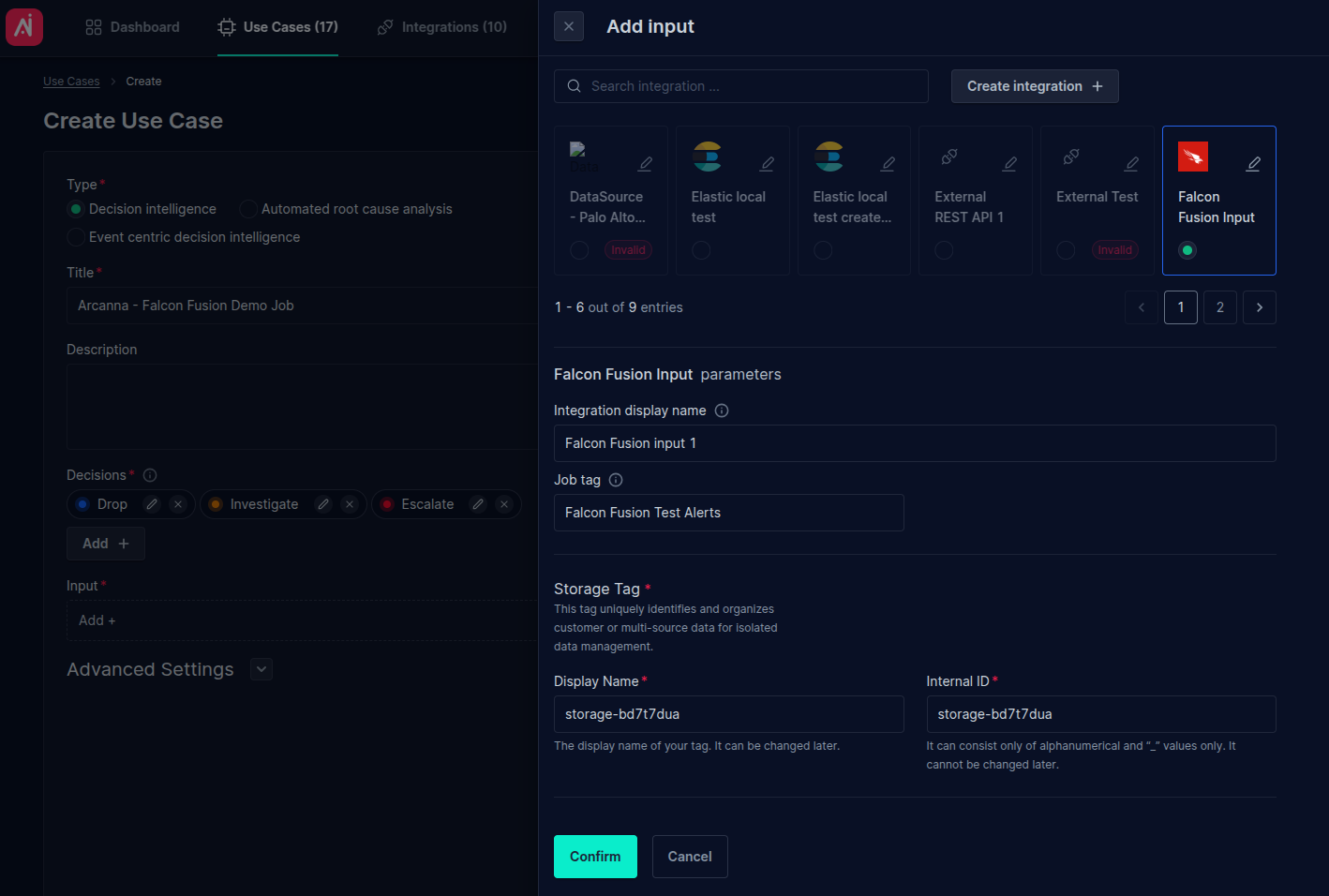
Task: Cancel adding the input
Action: pyautogui.click(x=690, y=857)
